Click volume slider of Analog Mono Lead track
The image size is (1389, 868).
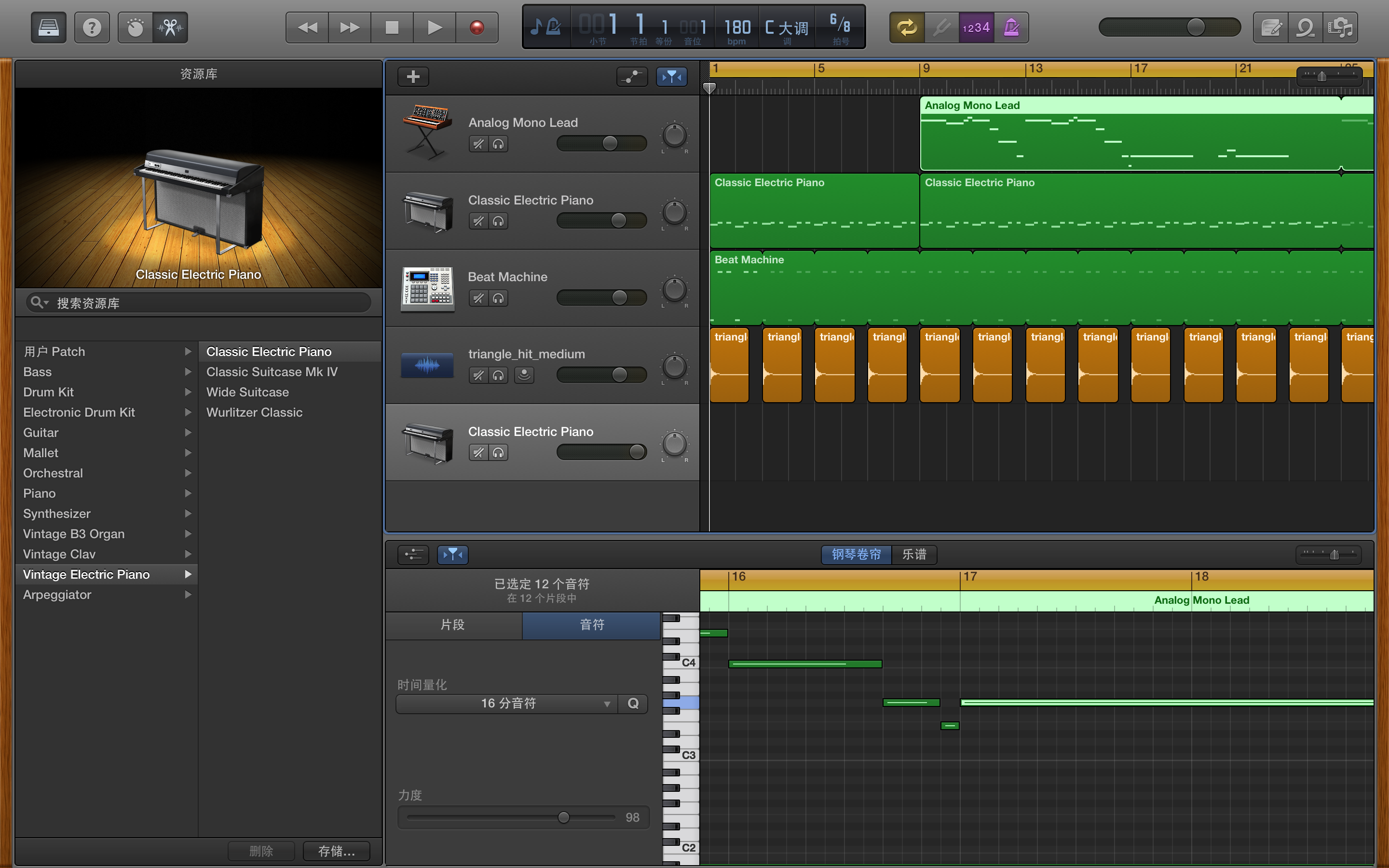[601, 143]
